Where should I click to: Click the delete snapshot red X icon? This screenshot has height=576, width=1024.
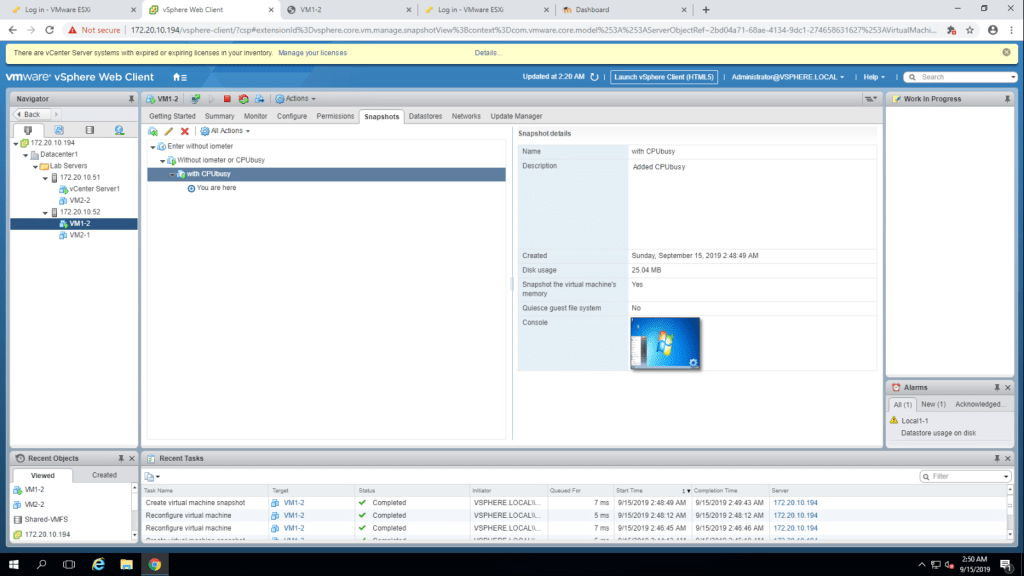point(184,131)
